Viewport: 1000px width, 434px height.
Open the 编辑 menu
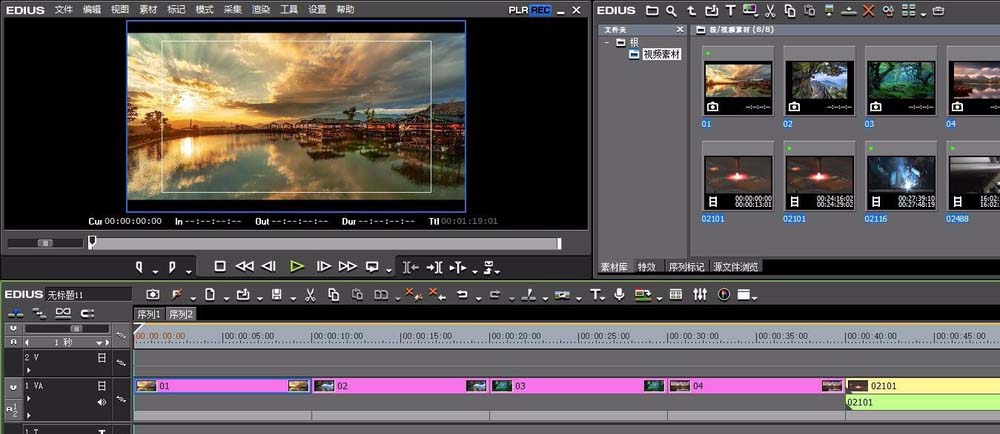pyautogui.click(x=92, y=10)
